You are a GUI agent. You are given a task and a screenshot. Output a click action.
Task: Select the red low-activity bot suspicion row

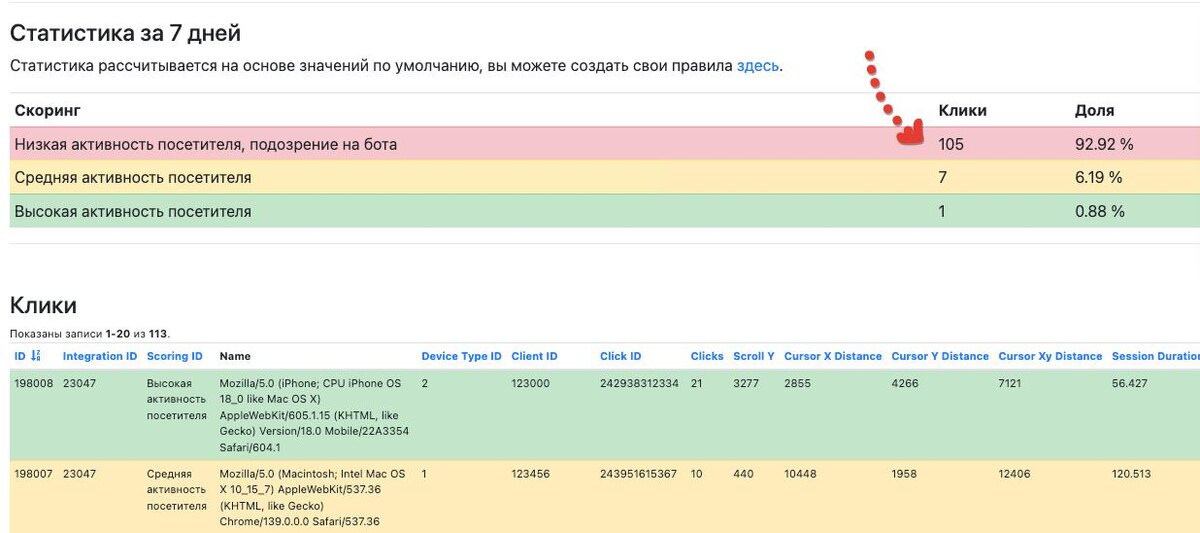click(x=605, y=144)
